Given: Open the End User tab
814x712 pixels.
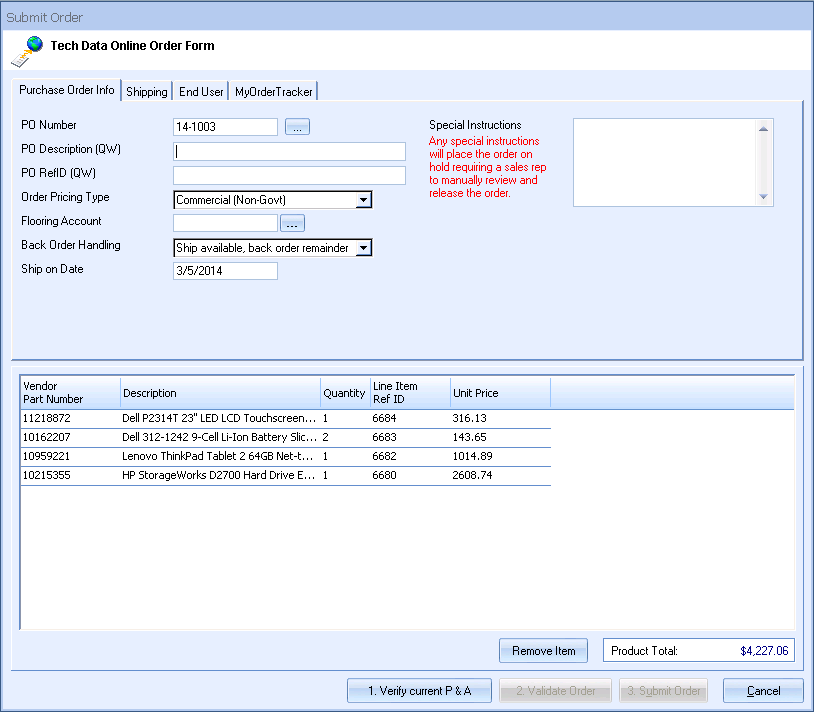Looking at the screenshot, I should point(201,92).
